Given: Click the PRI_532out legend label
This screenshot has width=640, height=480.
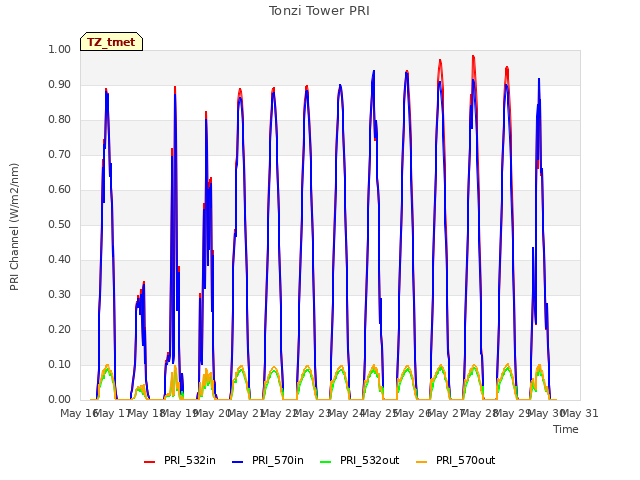Looking at the screenshot, I should click(x=369, y=460).
